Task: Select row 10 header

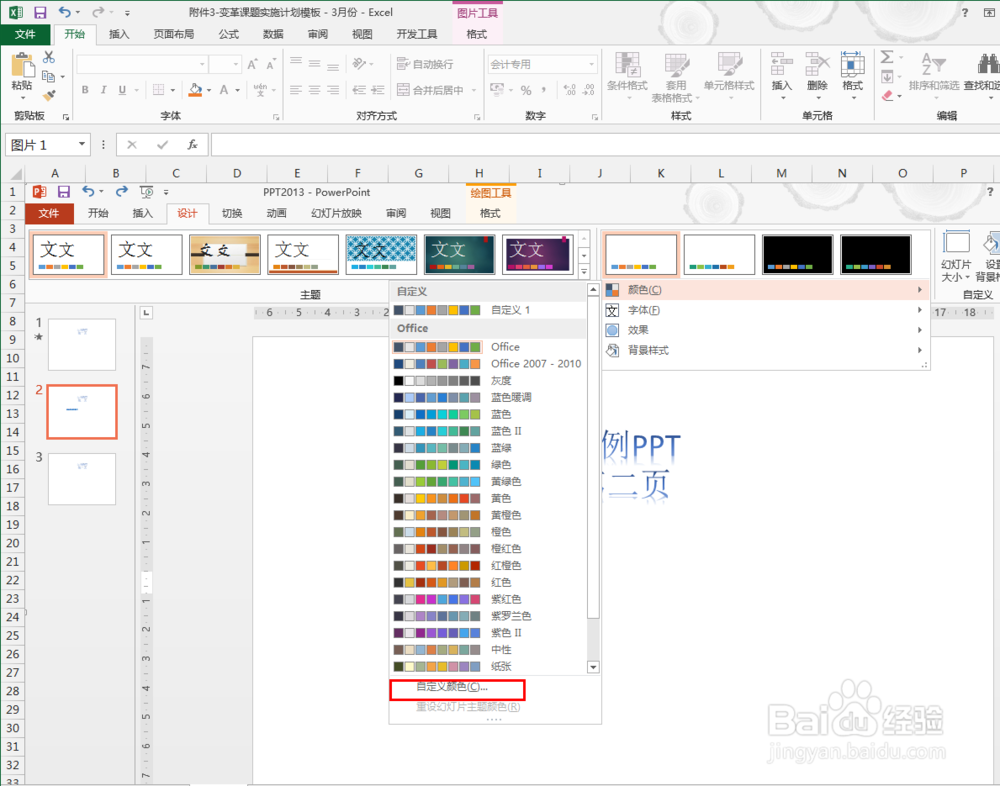Action: pos(12,358)
